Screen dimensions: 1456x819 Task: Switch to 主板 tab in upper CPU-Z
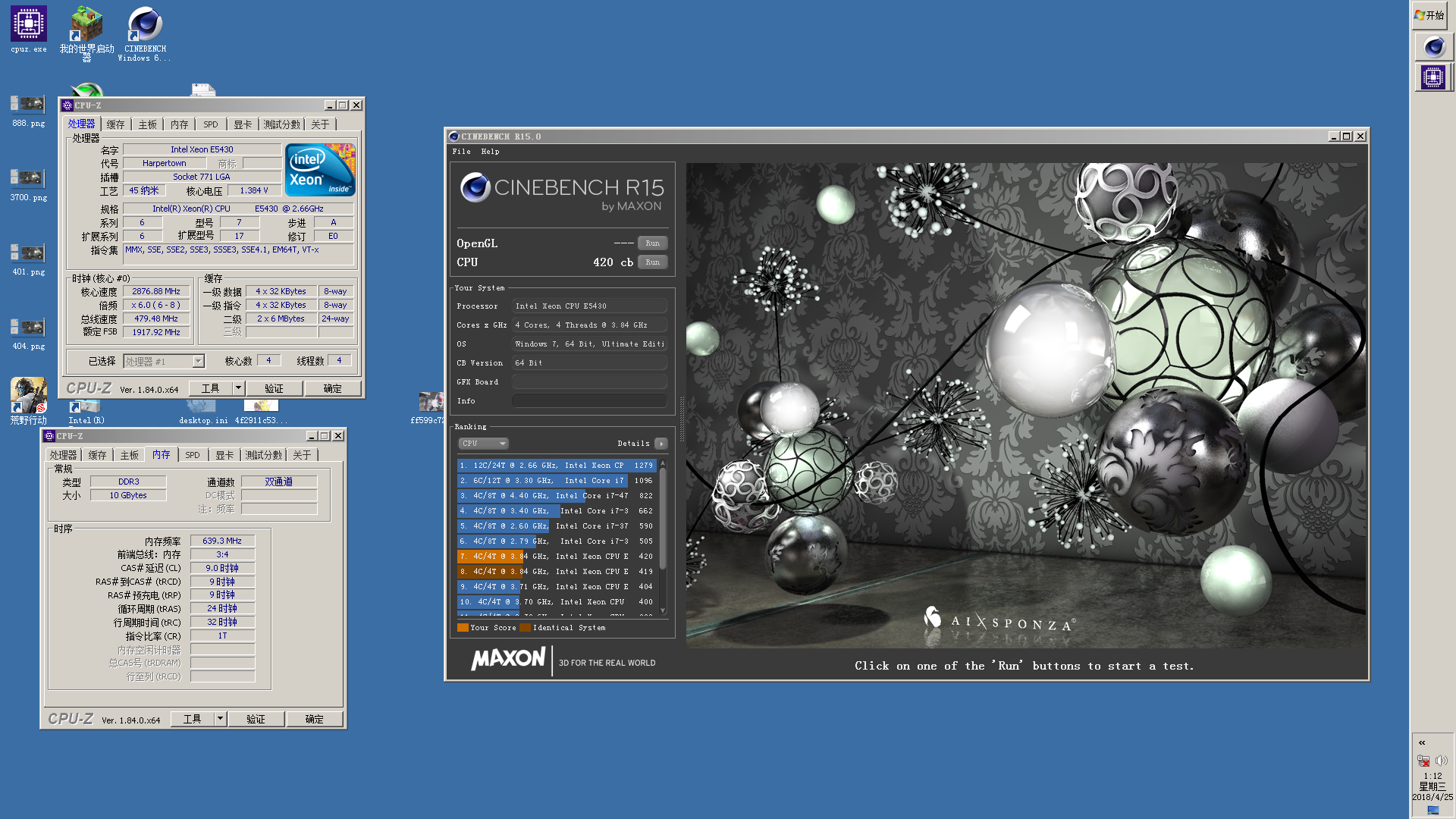point(147,124)
